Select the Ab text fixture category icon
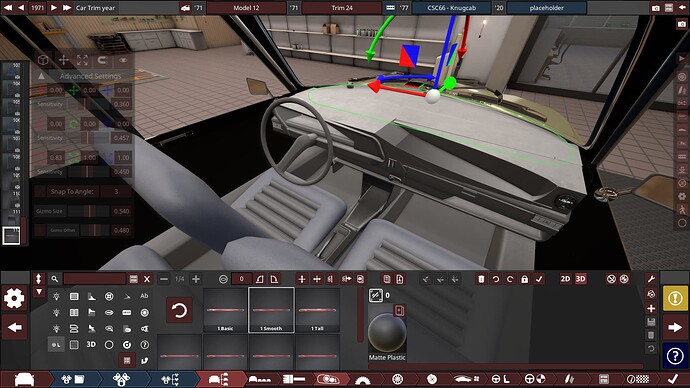690x388 pixels. (x=144, y=296)
